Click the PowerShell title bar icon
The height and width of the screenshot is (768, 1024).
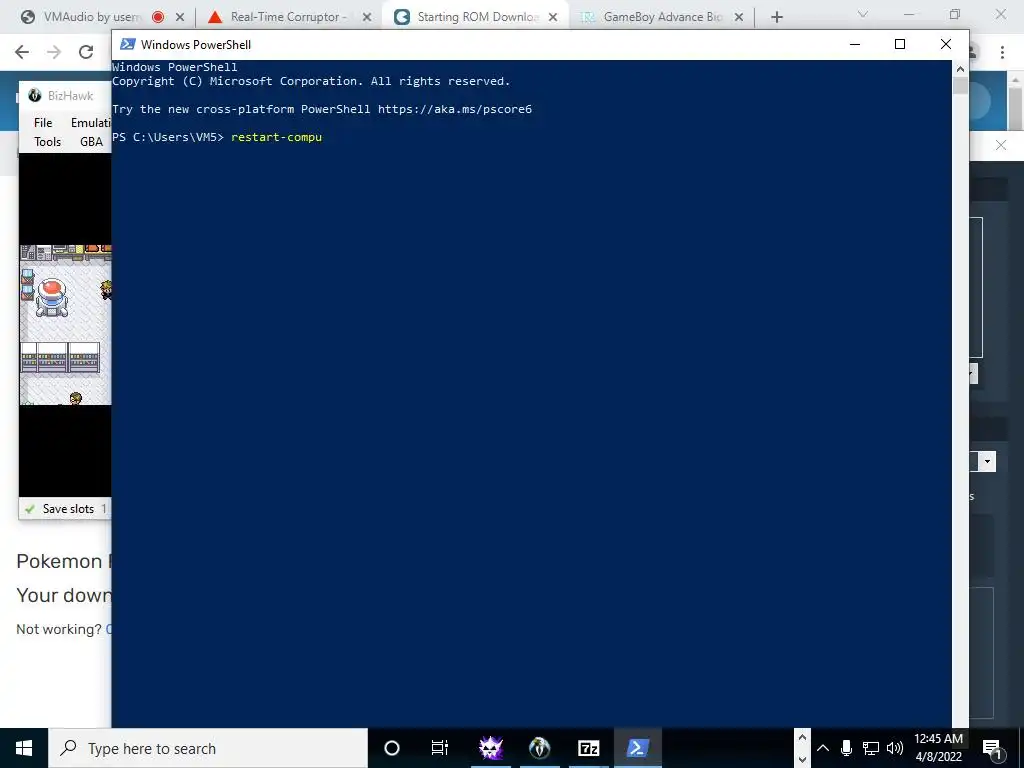[x=128, y=44]
